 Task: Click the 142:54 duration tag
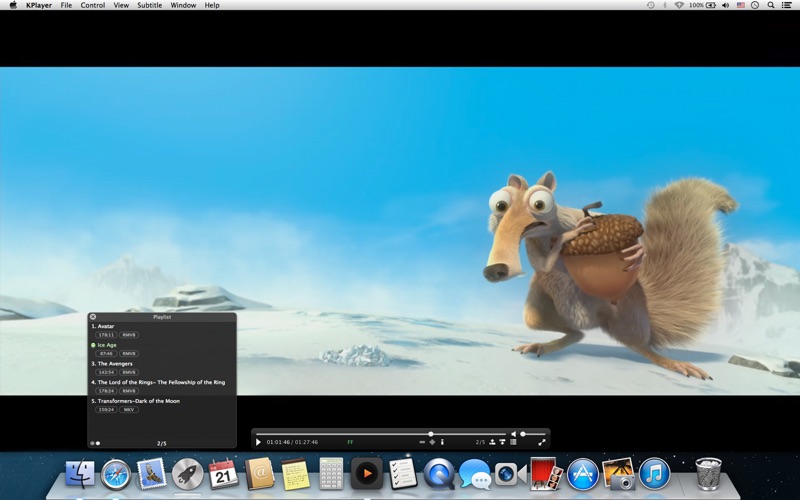106,372
